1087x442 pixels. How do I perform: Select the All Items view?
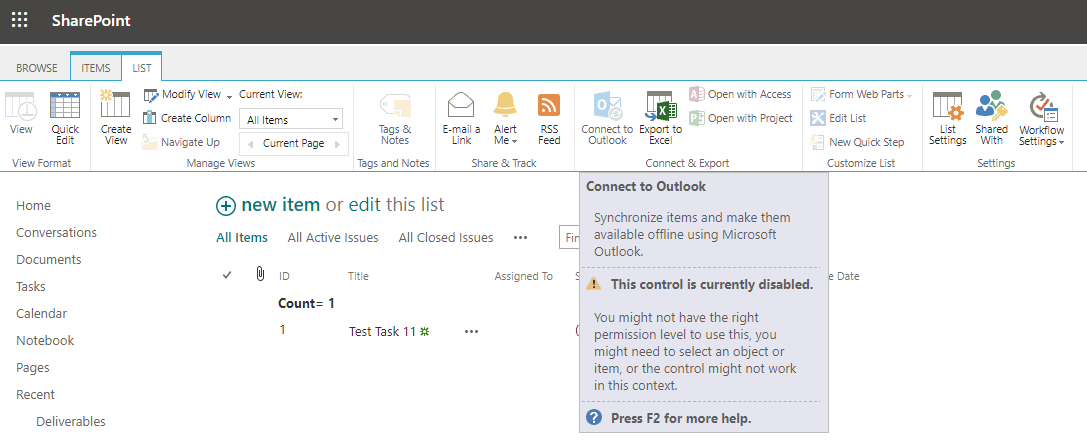point(242,238)
